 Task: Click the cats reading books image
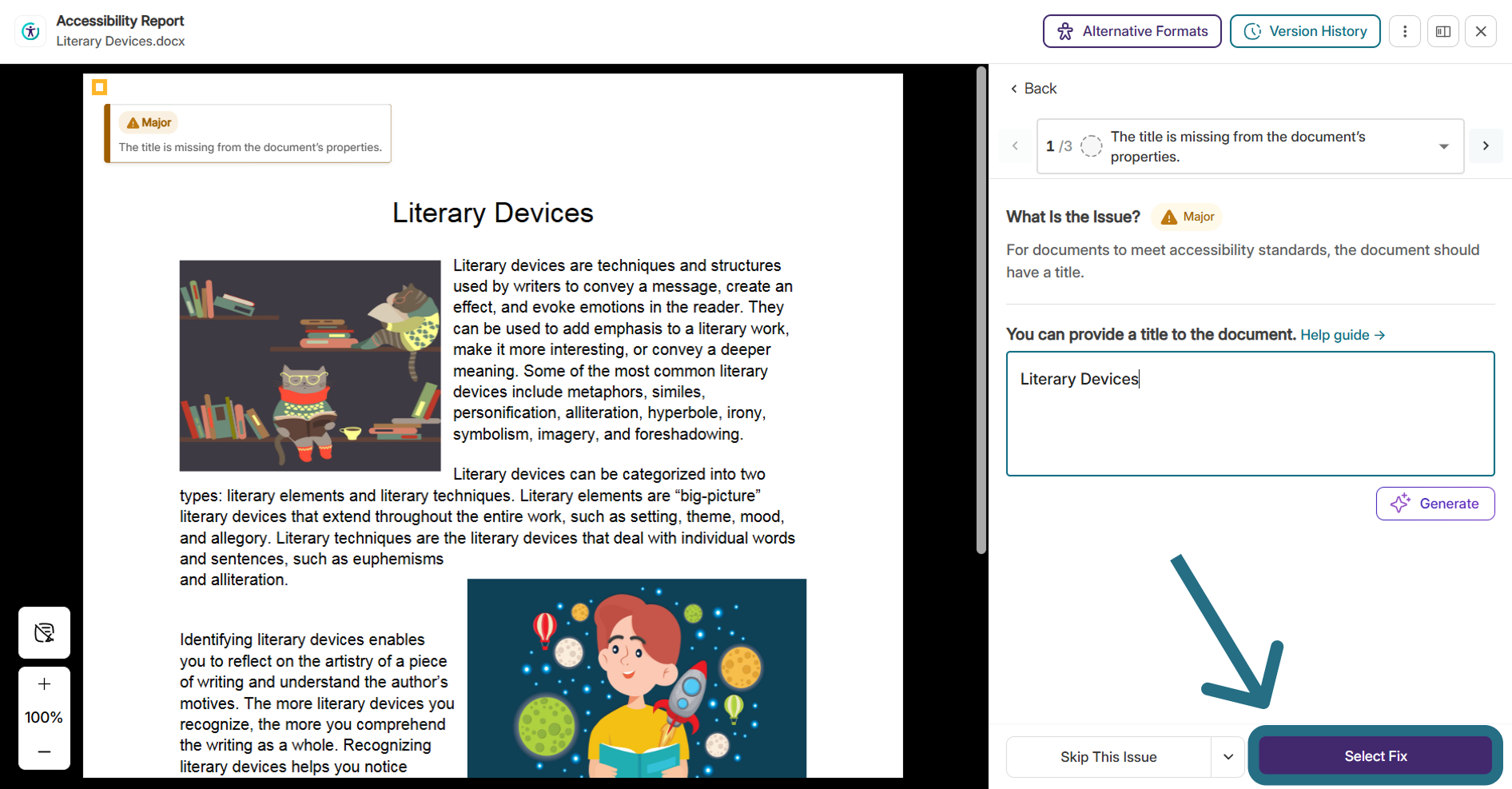click(310, 365)
